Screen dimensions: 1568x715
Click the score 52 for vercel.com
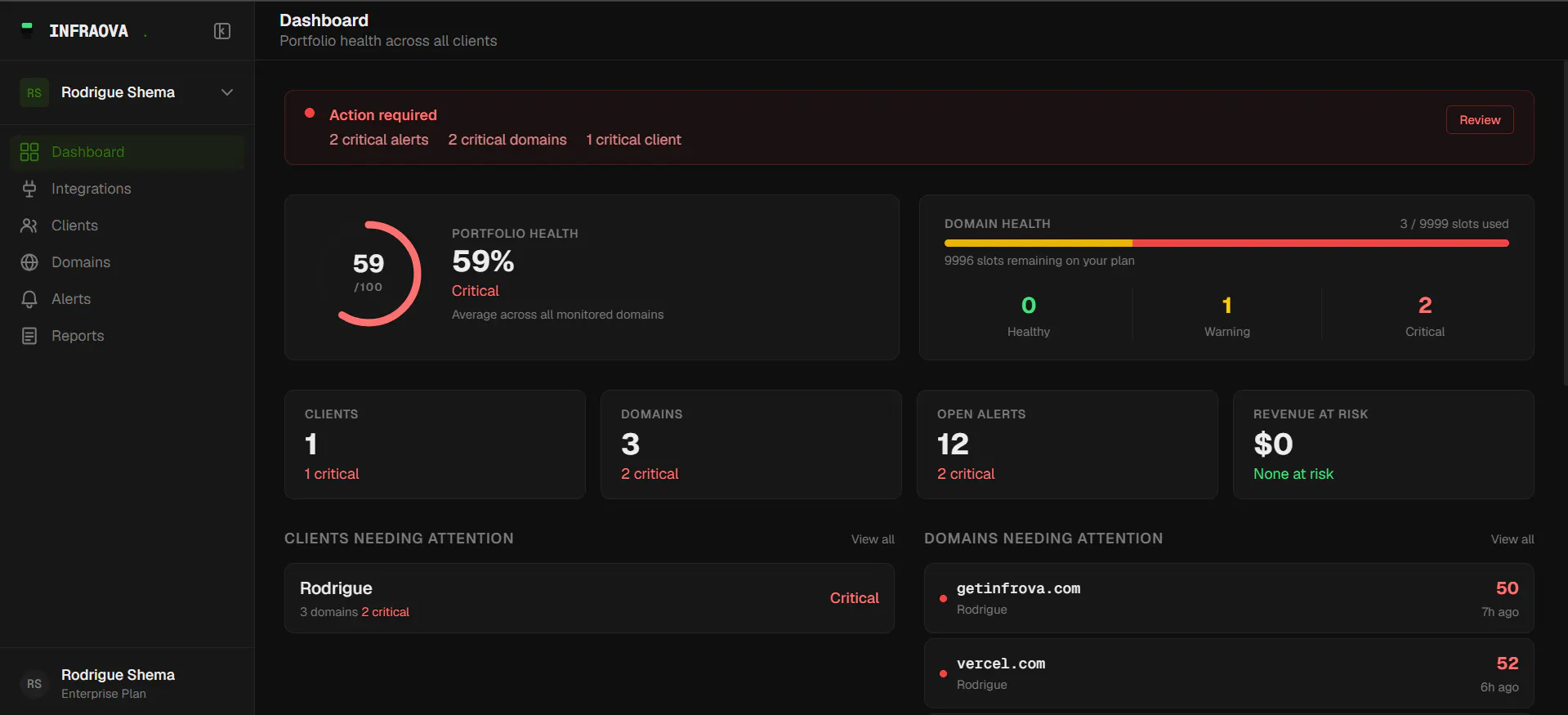pyautogui.click(x=1507, y=664)
